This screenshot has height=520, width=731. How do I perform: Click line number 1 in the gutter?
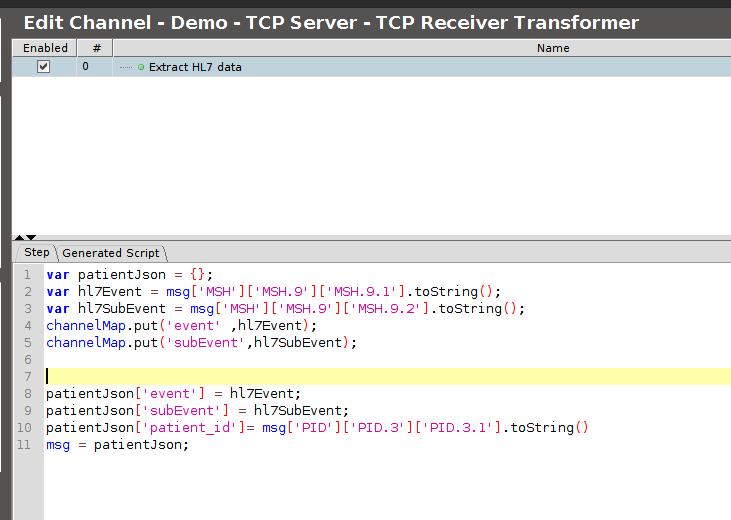(28, 275)
